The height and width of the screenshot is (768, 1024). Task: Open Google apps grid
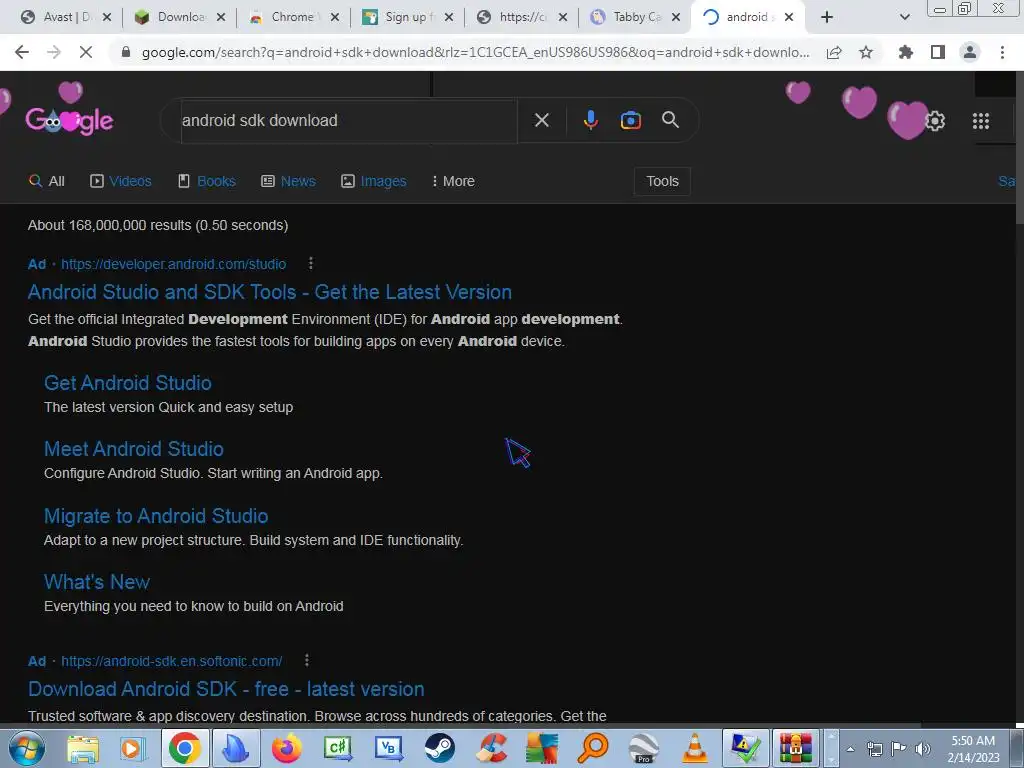coord(981,121)
